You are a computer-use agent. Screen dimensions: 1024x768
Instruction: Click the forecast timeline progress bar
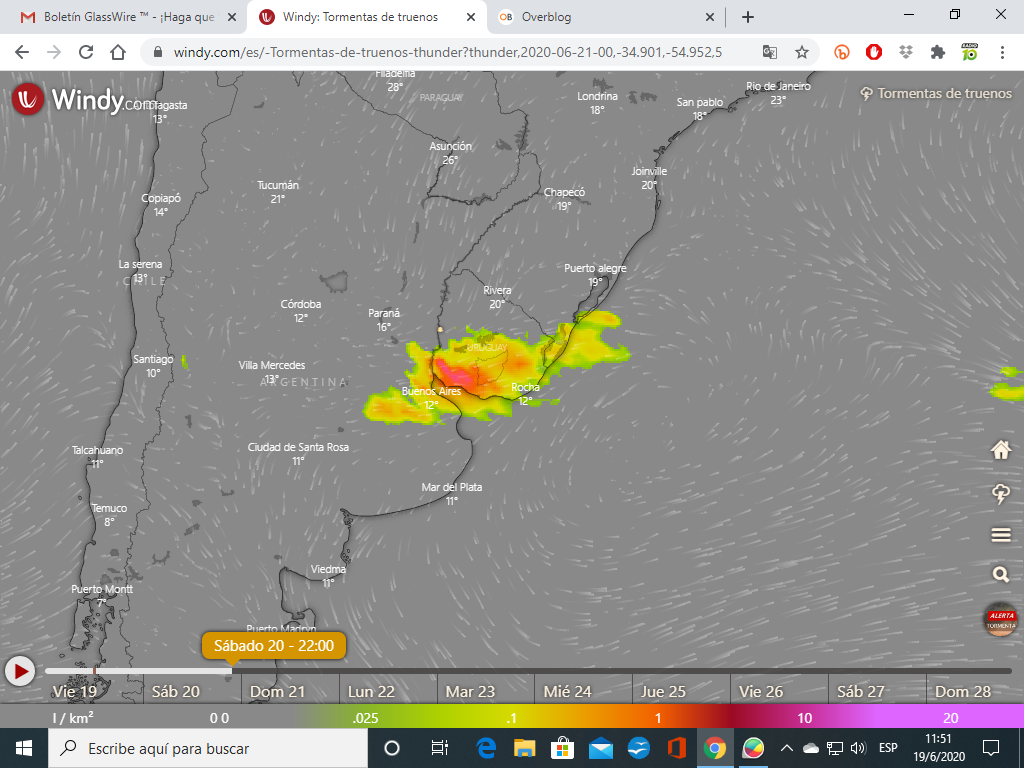(528, 671)
